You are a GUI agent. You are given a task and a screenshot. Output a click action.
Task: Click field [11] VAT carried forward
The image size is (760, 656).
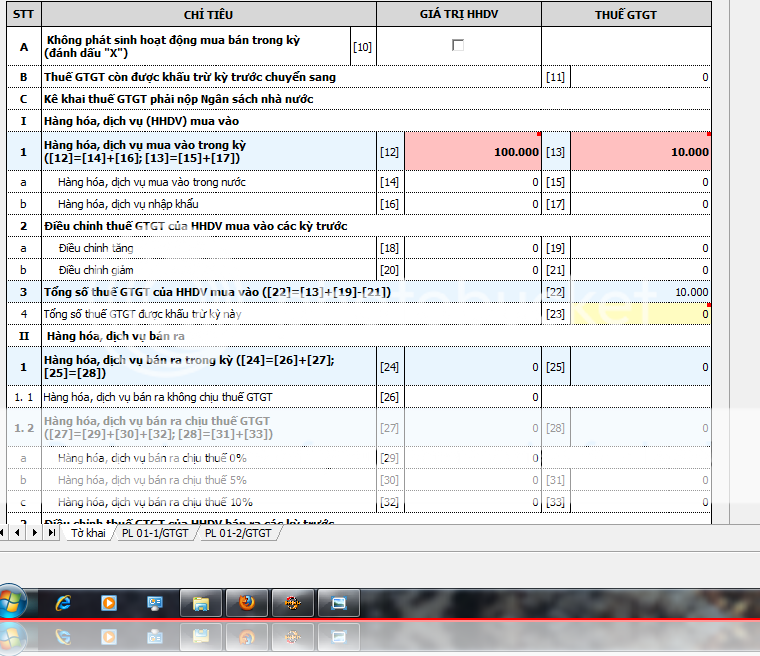(x=640, y=77)
